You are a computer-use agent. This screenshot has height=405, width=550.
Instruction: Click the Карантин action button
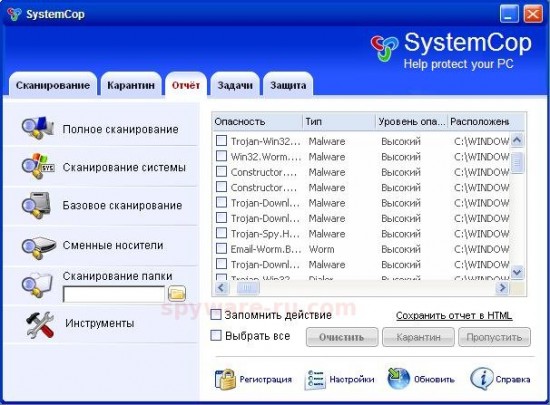(x=418, y=337)
